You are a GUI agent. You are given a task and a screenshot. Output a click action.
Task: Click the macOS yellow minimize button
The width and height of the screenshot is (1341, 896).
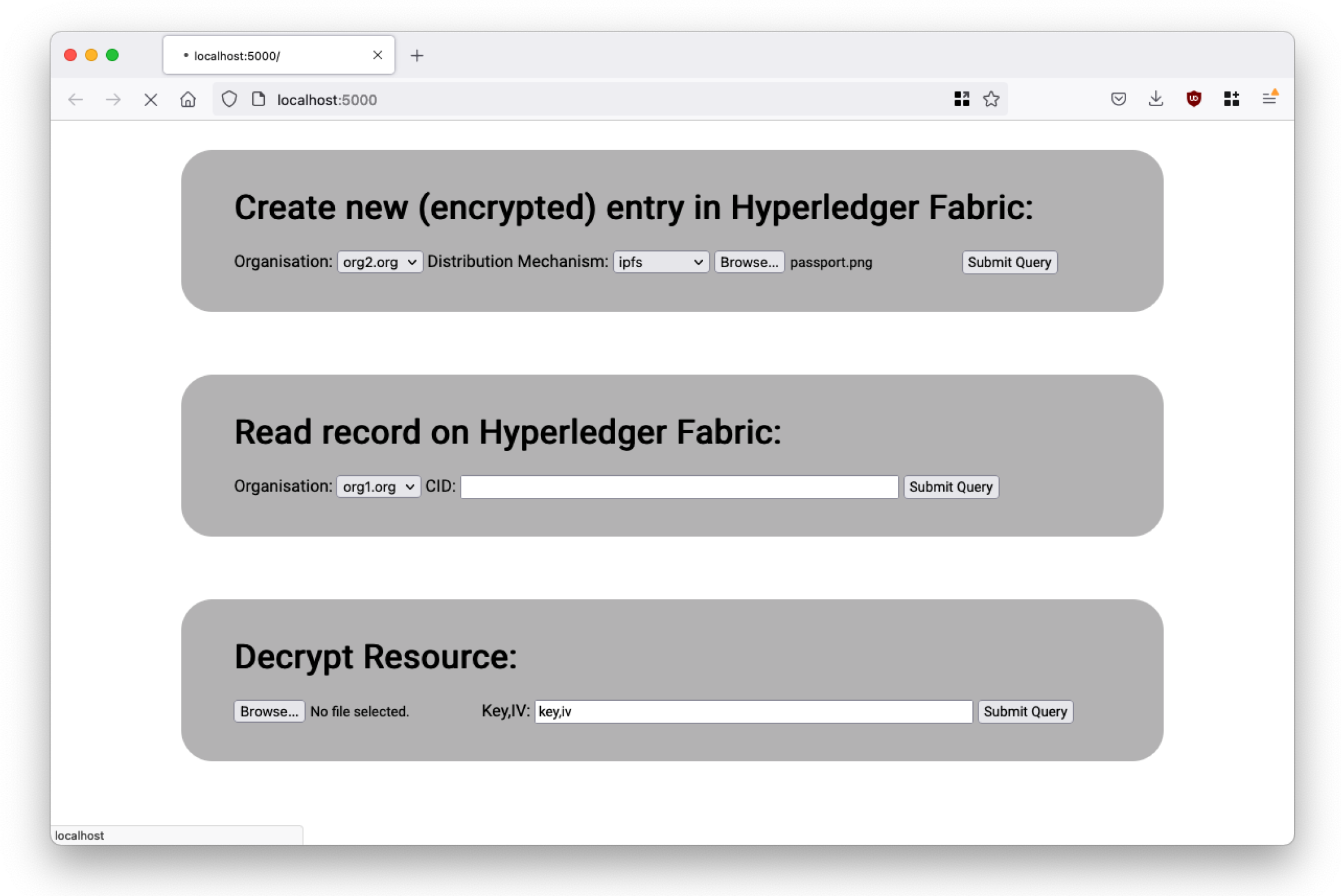[91, 55]
